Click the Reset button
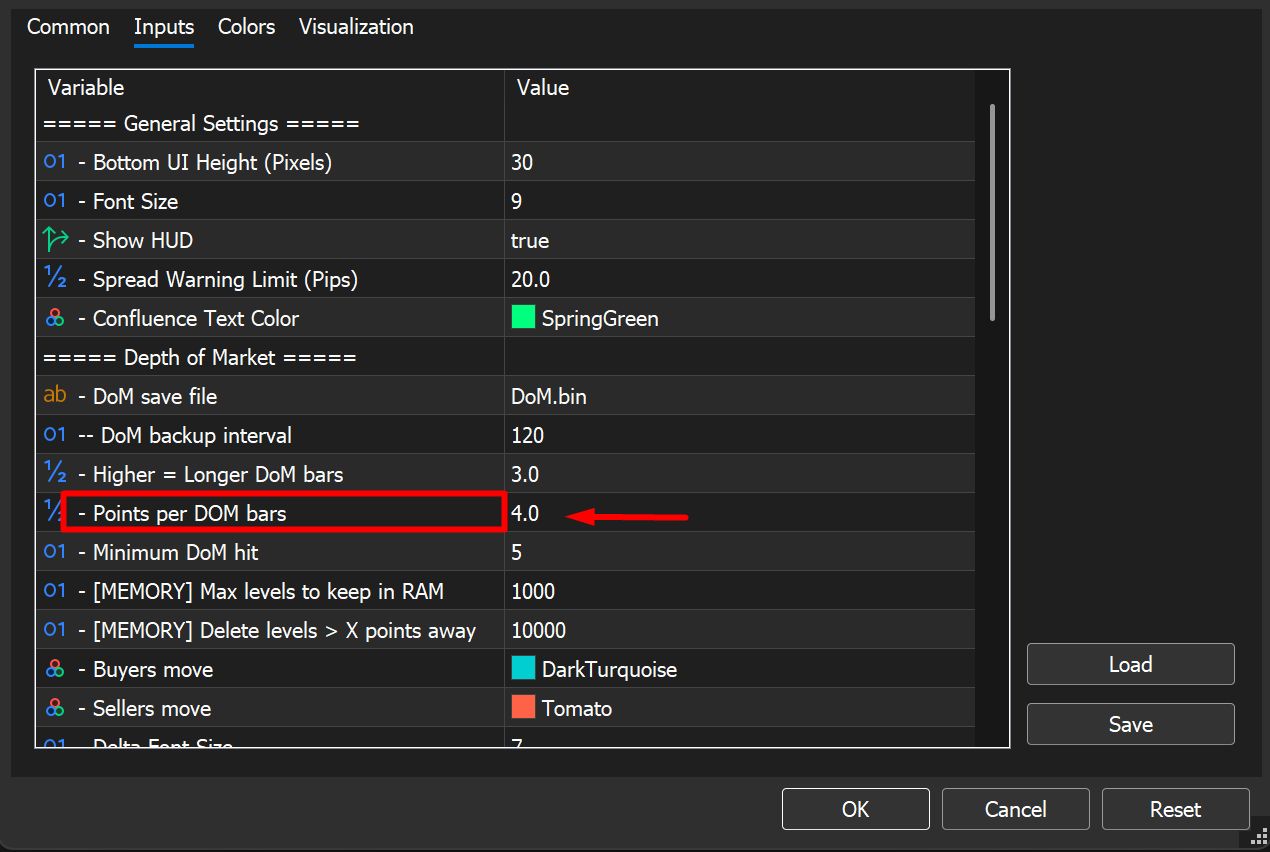This screenshot has width=1270, height=852. tap(1175, 809)
